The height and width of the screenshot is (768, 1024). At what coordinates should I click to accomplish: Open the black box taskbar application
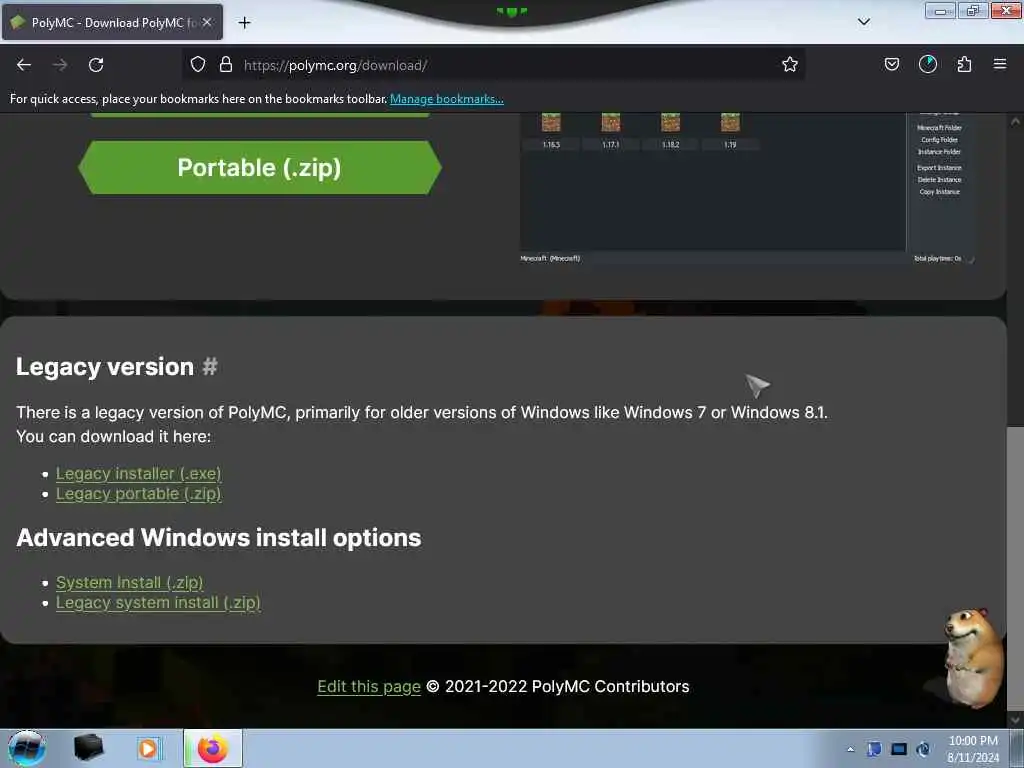pos(88,748)
